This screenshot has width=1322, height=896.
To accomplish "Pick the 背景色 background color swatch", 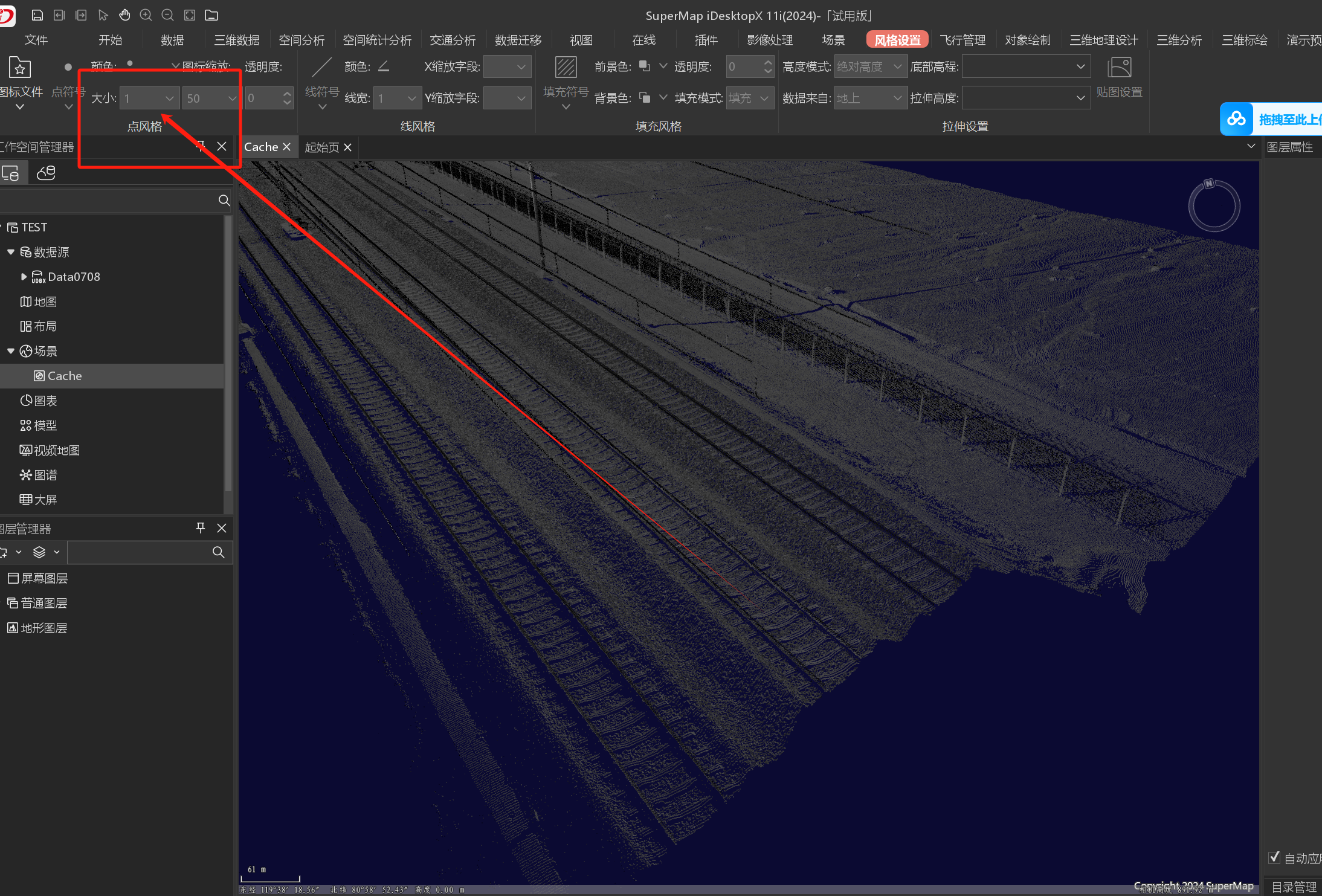I will coord(645,97).
